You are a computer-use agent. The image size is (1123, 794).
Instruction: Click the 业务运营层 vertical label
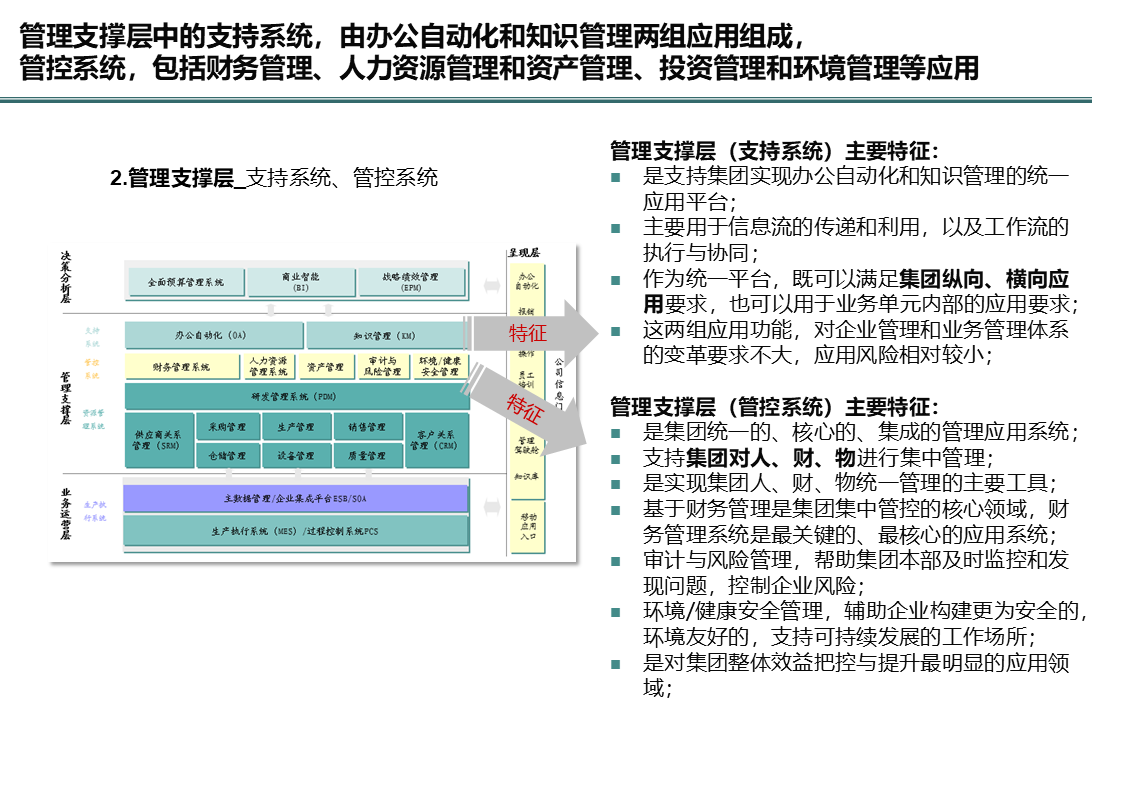[66, 514]
